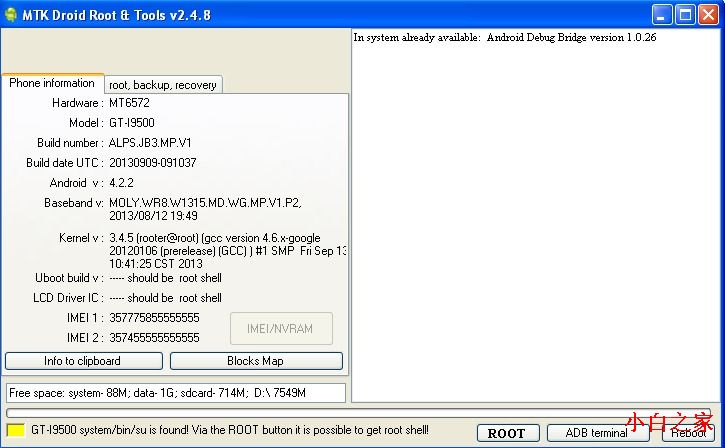Click the IMEI/NVRAM button
The image size is (725, 448).
(281, 329)
